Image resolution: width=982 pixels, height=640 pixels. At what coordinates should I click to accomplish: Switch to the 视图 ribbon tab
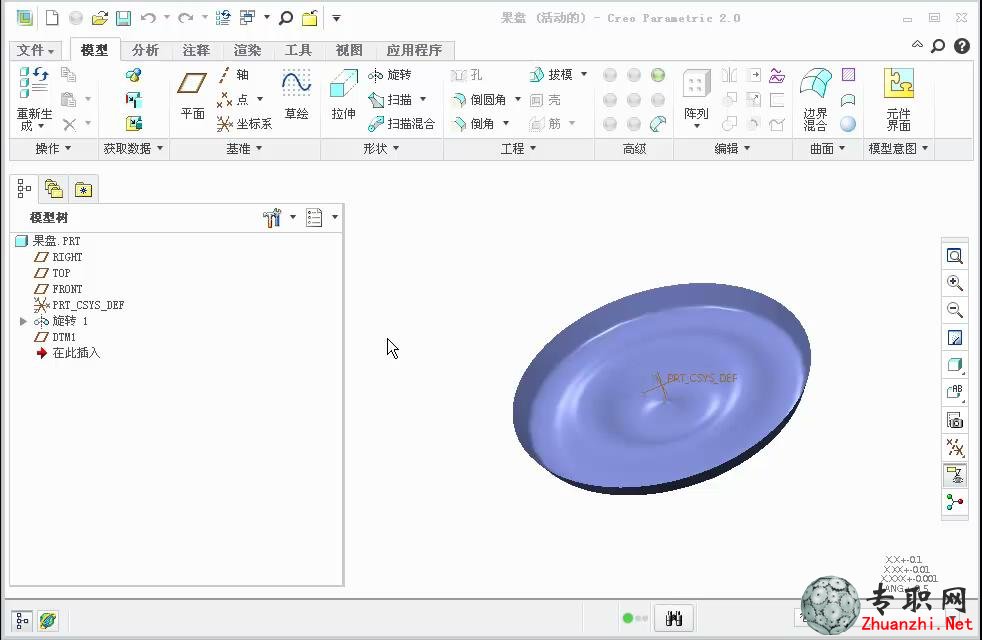[x=349, y=50]
